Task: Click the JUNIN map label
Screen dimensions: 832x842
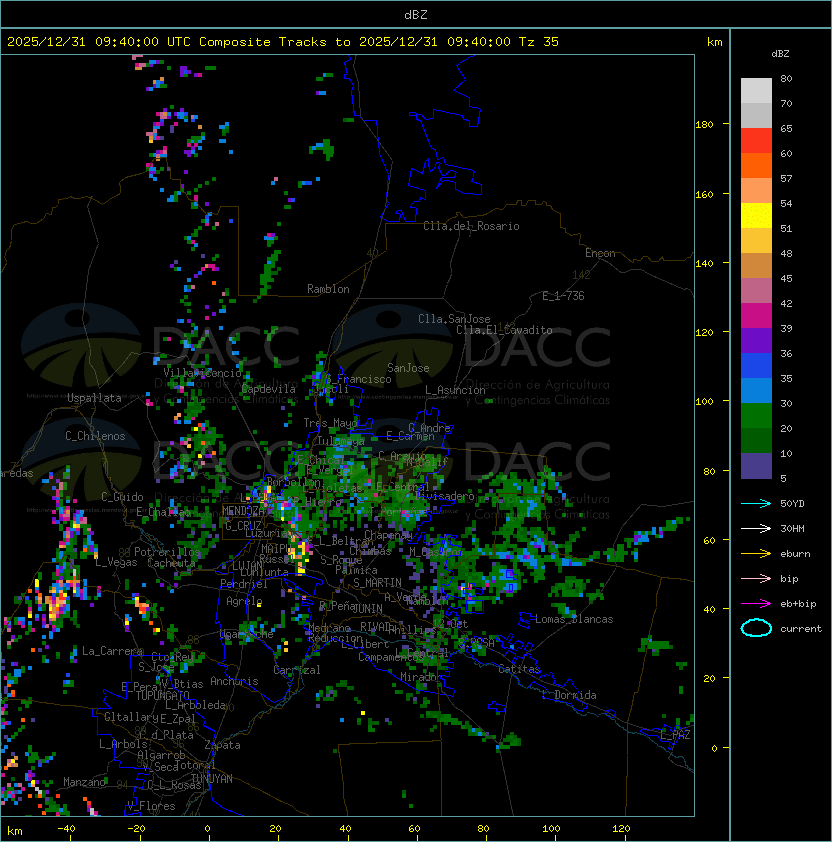Action: point(368,608)
